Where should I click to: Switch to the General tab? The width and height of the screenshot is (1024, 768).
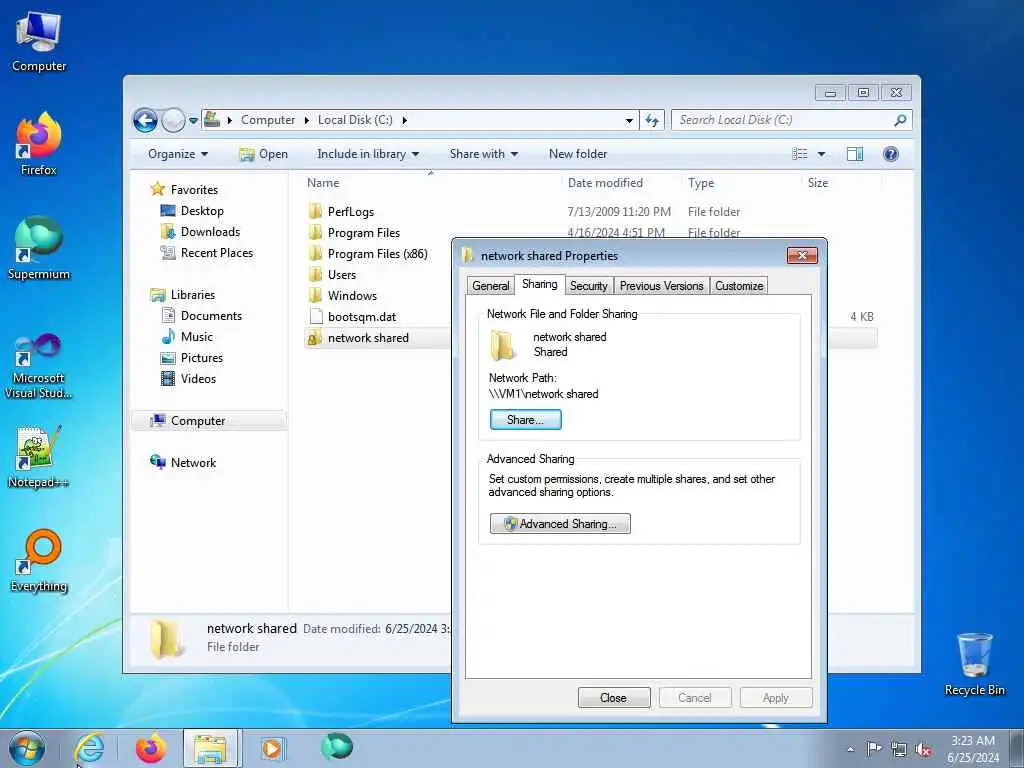pyautogui.click(x=490, y=286)
